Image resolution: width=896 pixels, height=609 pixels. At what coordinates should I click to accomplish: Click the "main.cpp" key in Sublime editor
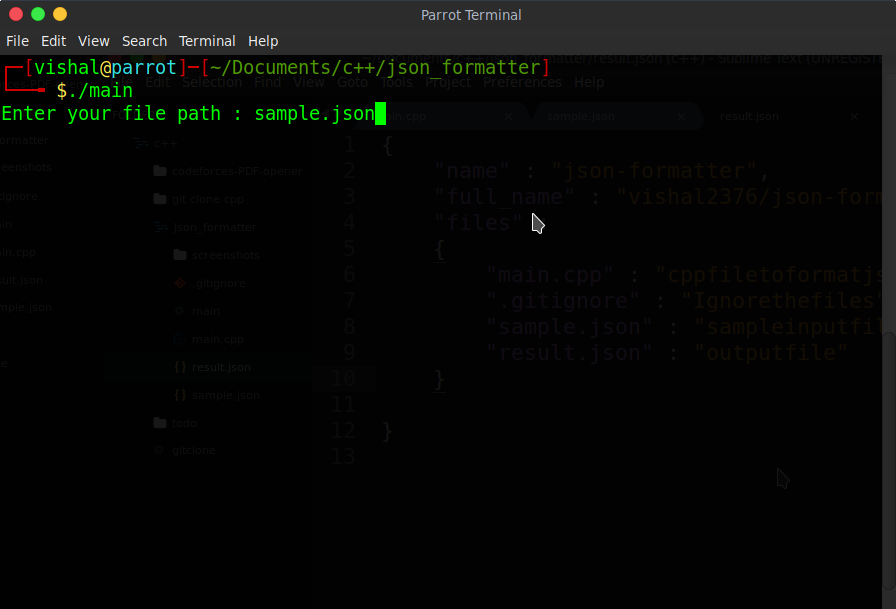550,275
